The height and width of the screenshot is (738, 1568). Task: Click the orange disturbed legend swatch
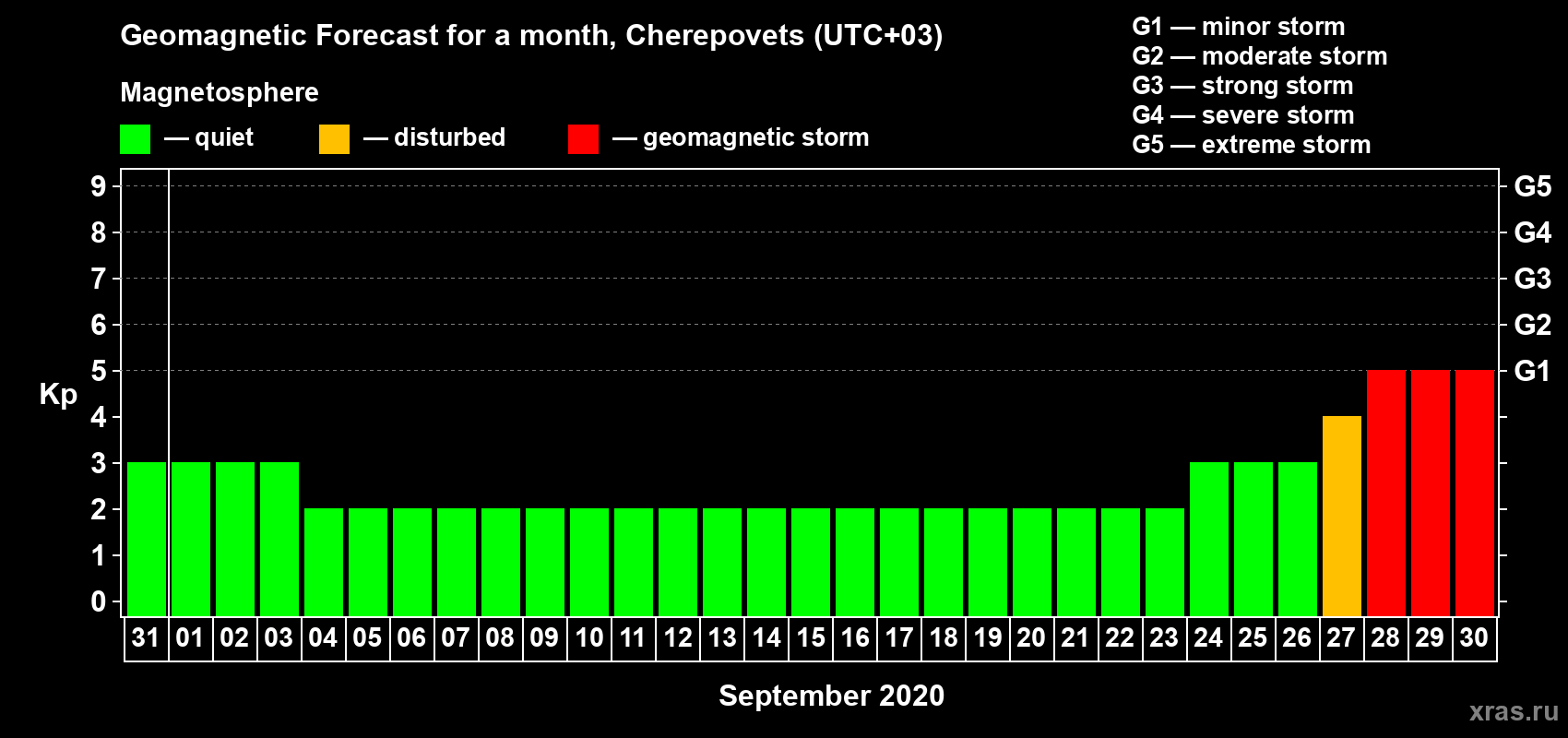point(334,139)
